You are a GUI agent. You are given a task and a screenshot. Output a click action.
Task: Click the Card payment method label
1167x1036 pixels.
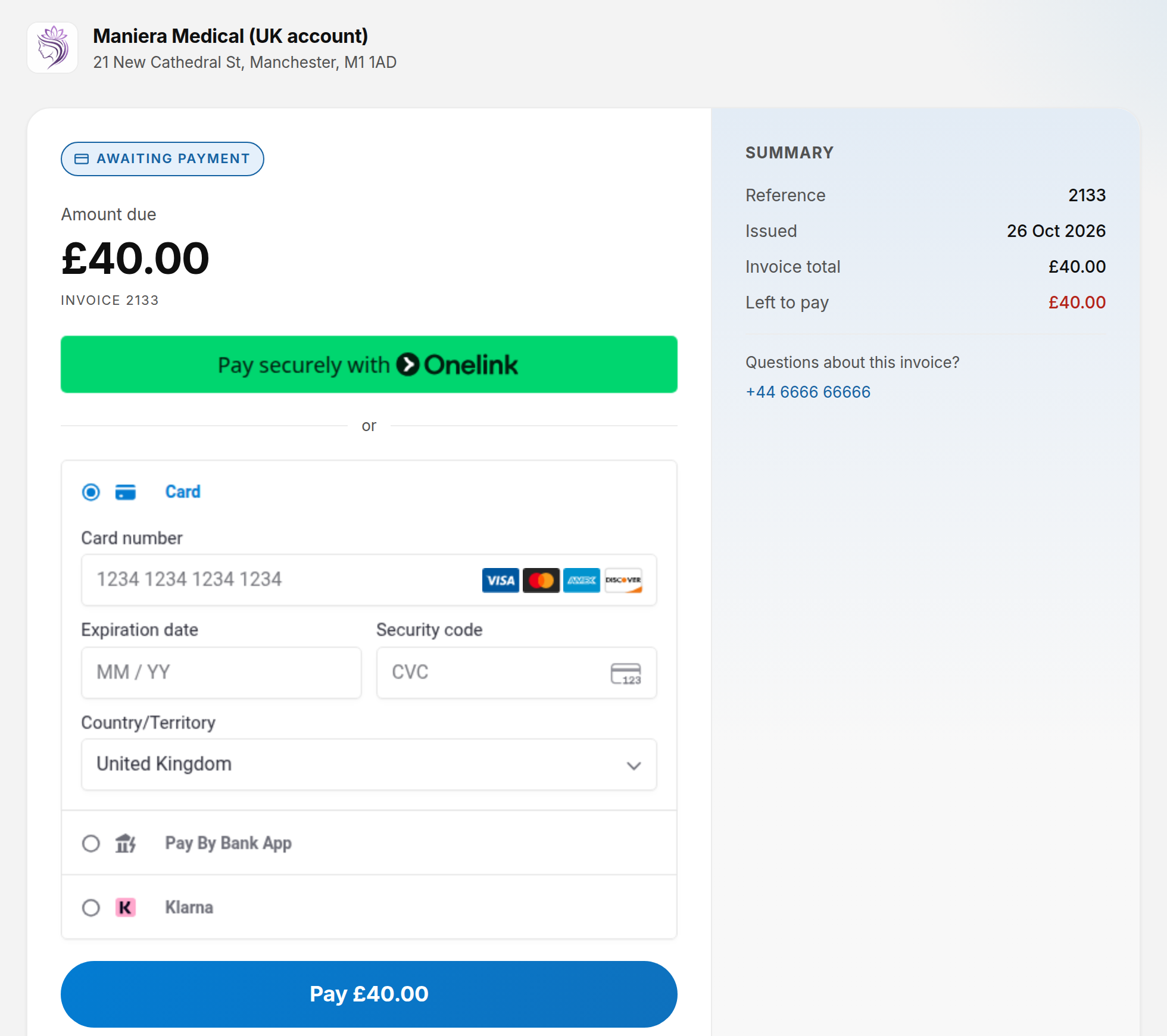tap(183, 492)
